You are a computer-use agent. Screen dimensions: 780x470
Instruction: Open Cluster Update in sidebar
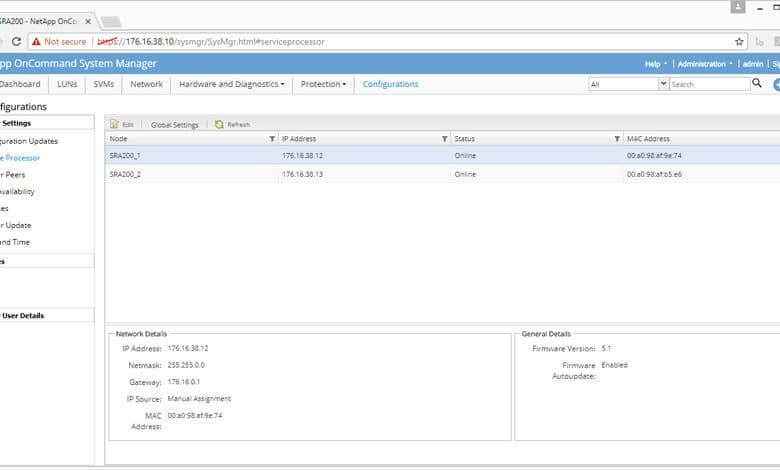point(15,225)
